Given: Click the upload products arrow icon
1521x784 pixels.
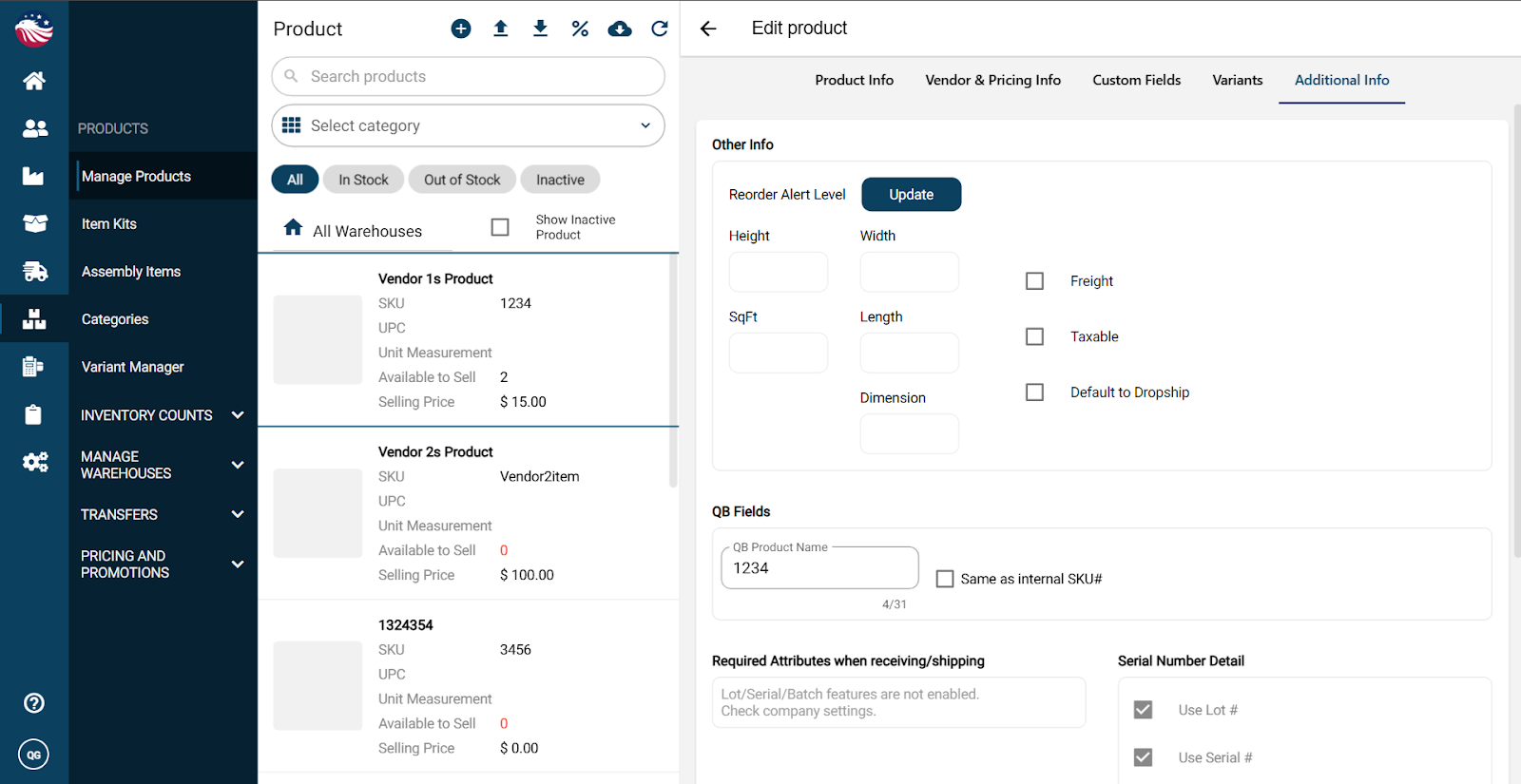Looking at the screenshot, I should coord(501,29).
